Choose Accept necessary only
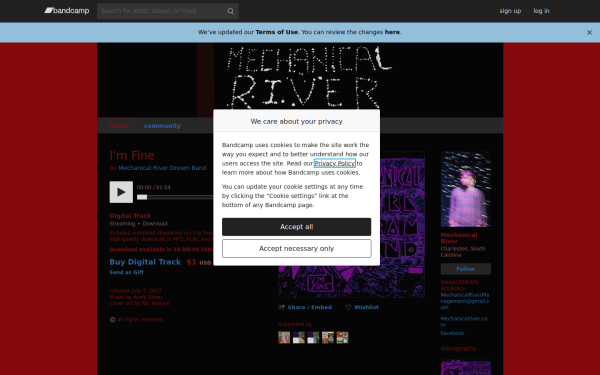 tap(297, 249)
